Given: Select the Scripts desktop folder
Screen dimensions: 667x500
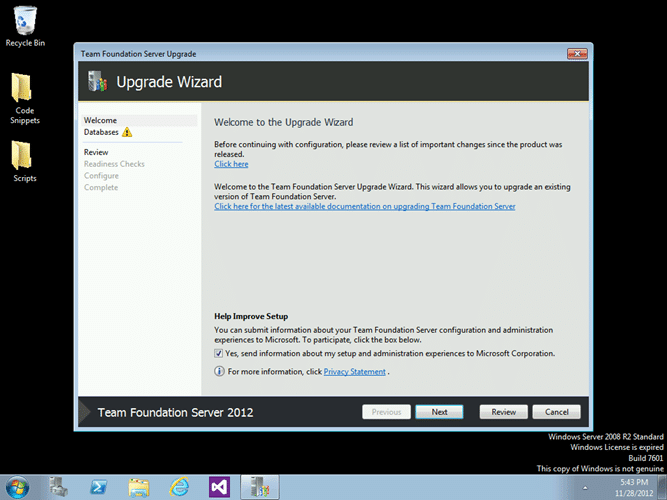Looking at the screenshot, I should [x=24, y=162].
